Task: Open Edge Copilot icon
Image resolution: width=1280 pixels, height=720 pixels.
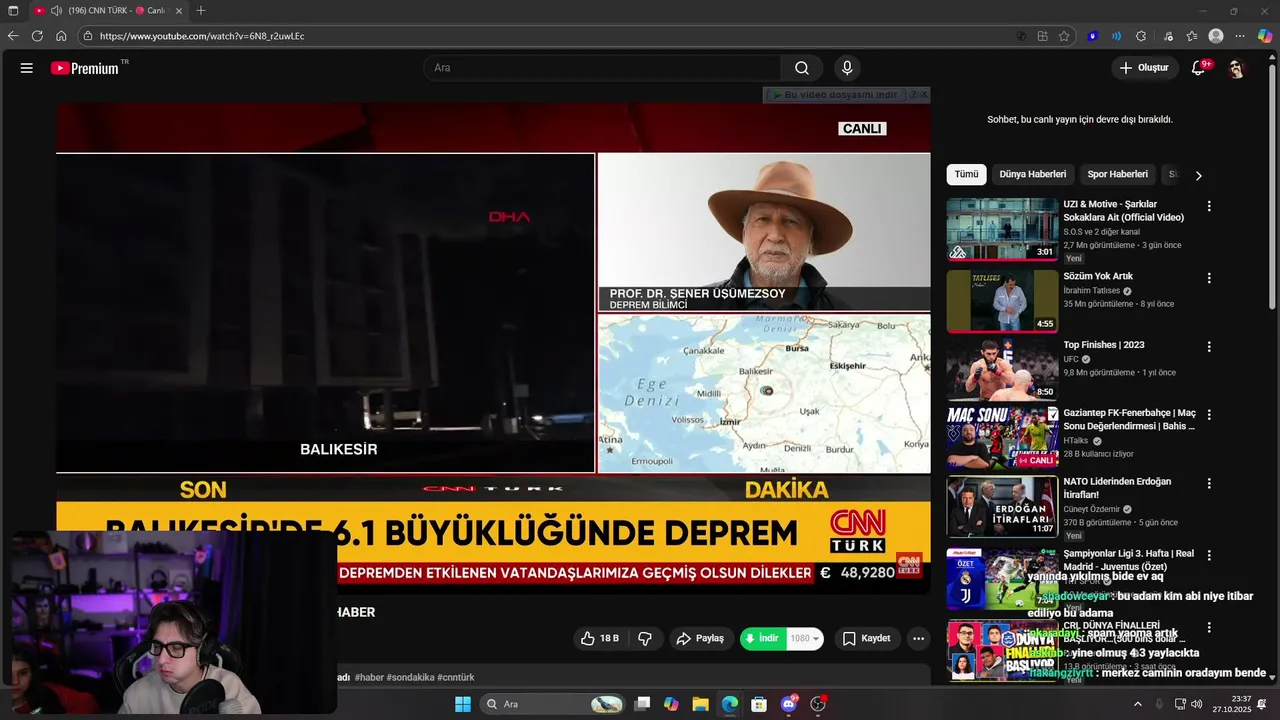Action: [x=1264, y=36]
